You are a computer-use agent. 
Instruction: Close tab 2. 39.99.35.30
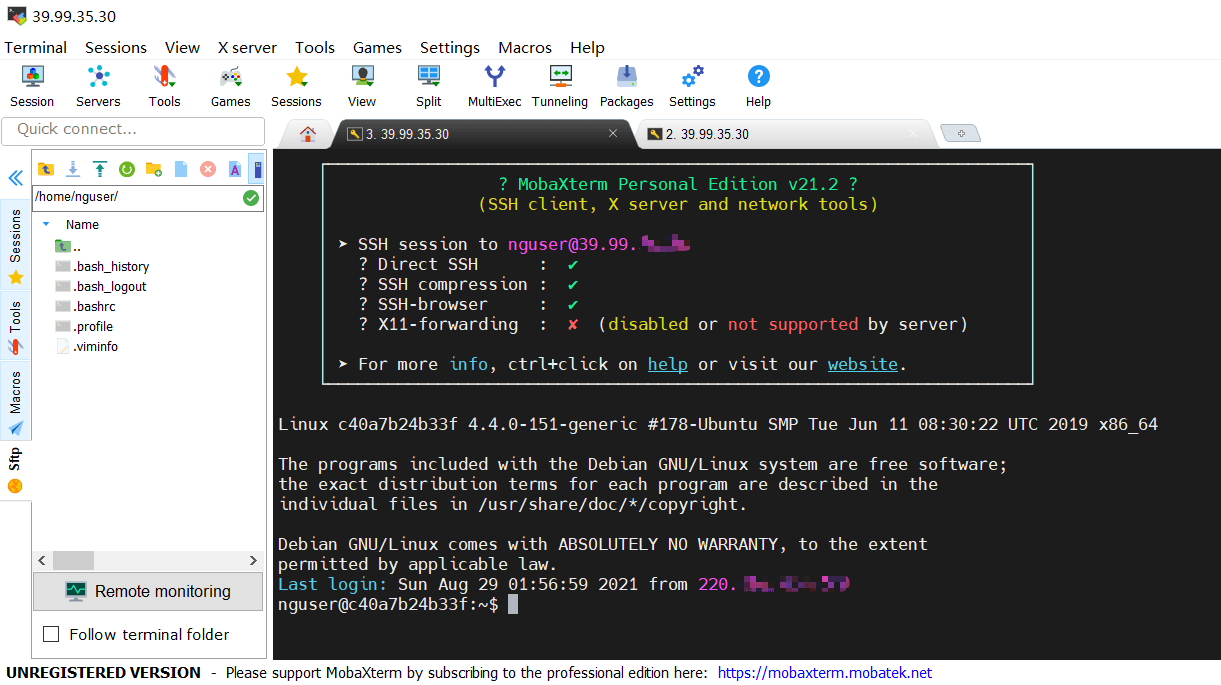tap(912, 134)
